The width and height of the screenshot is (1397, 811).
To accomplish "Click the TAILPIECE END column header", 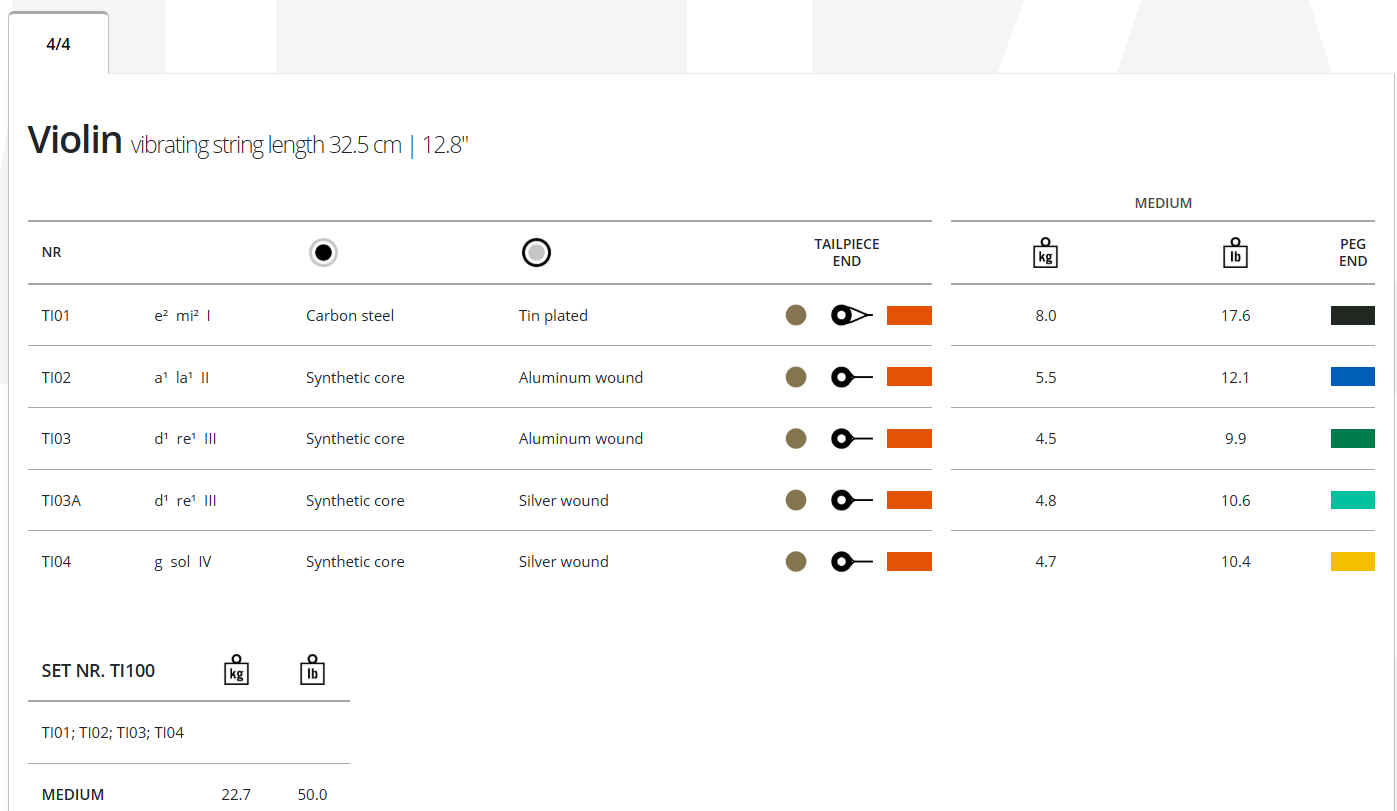I will [x=846, y=253].
